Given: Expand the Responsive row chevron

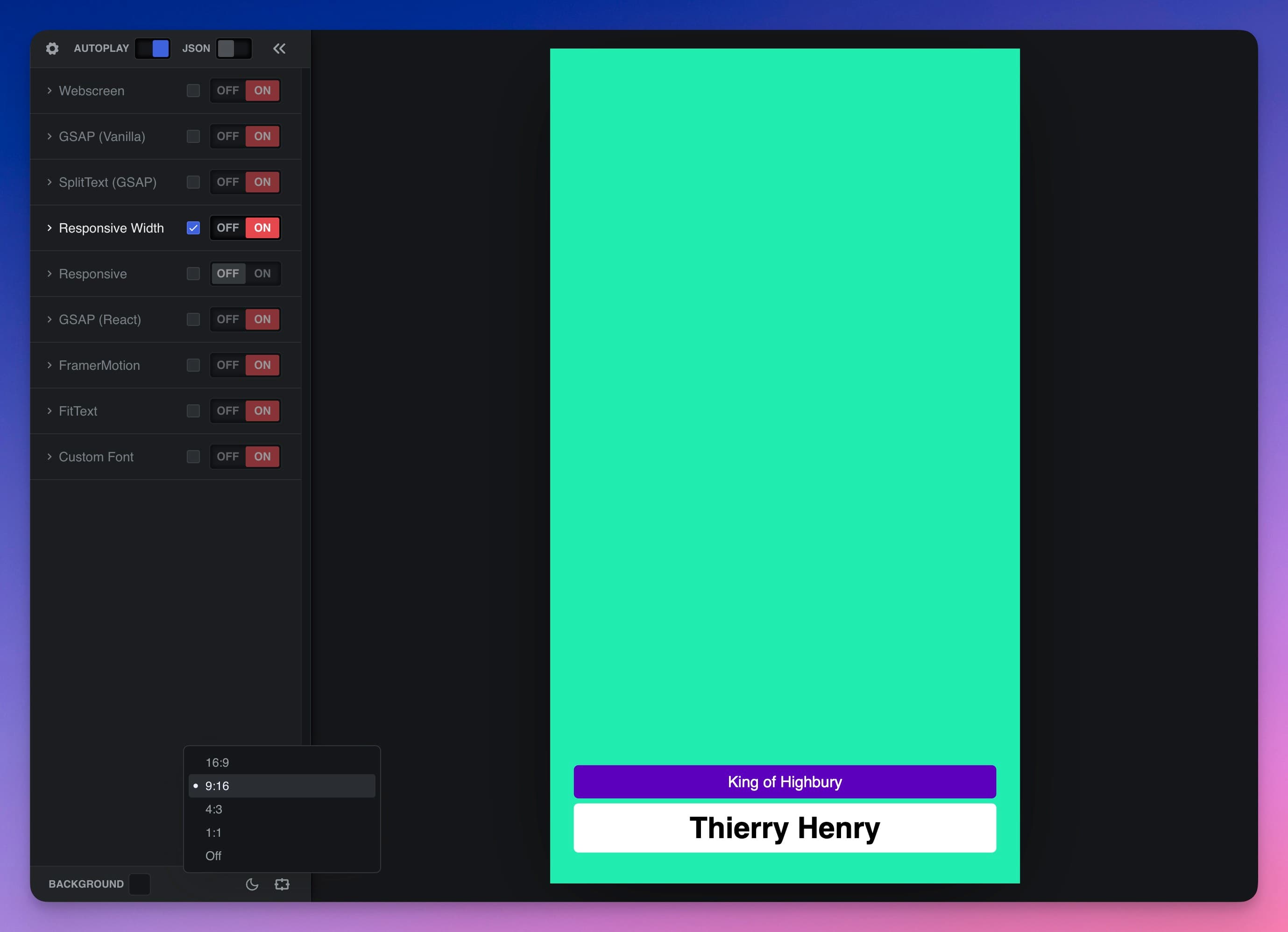Looking at the screenshot, I should pos(50,274).
